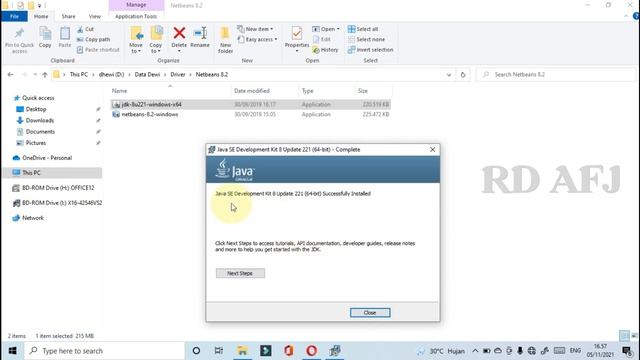The image size is (640, 360).
Task: Sort by the Type column header
Action: coord(307,91)
